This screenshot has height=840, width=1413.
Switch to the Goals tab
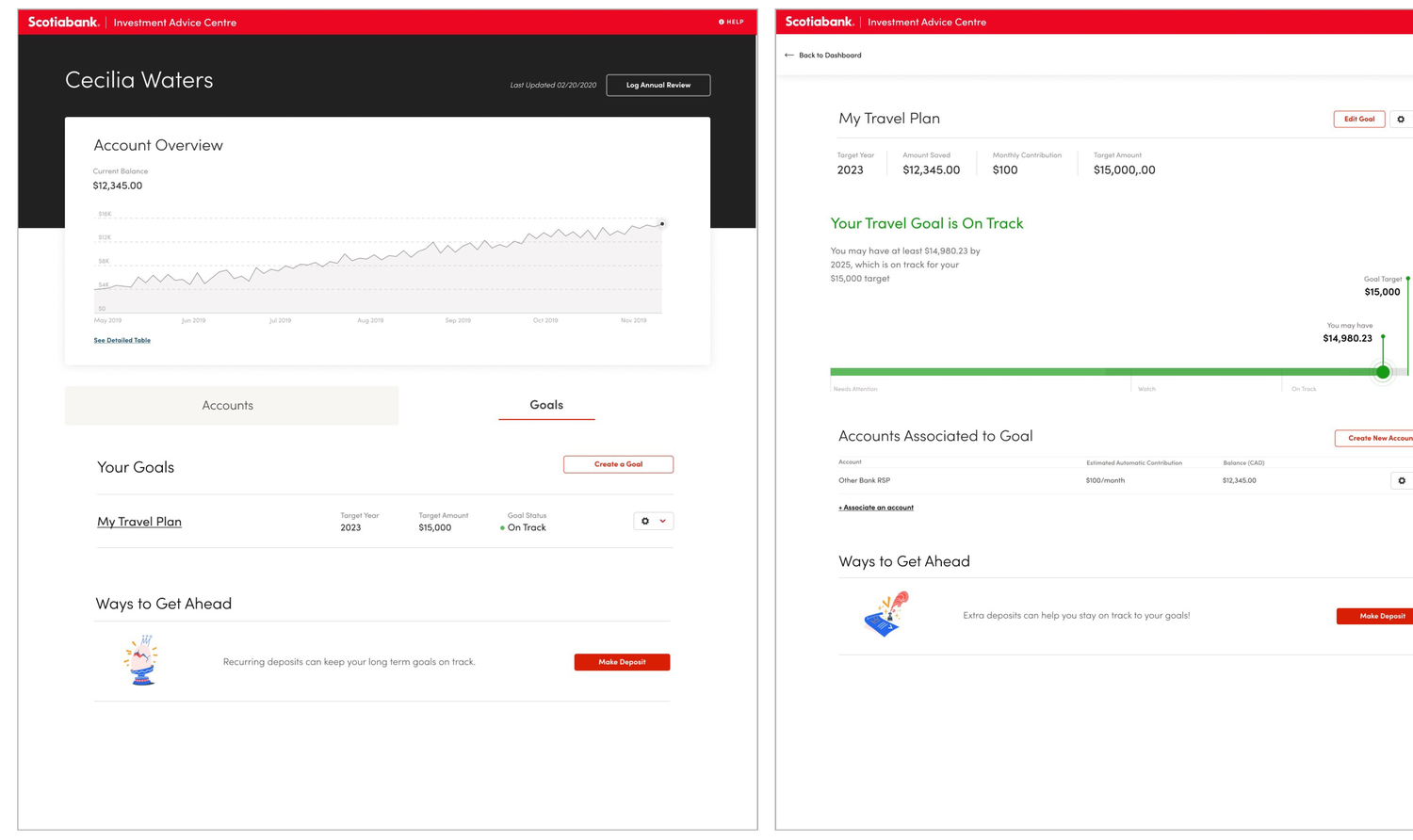tap(546, 405)
